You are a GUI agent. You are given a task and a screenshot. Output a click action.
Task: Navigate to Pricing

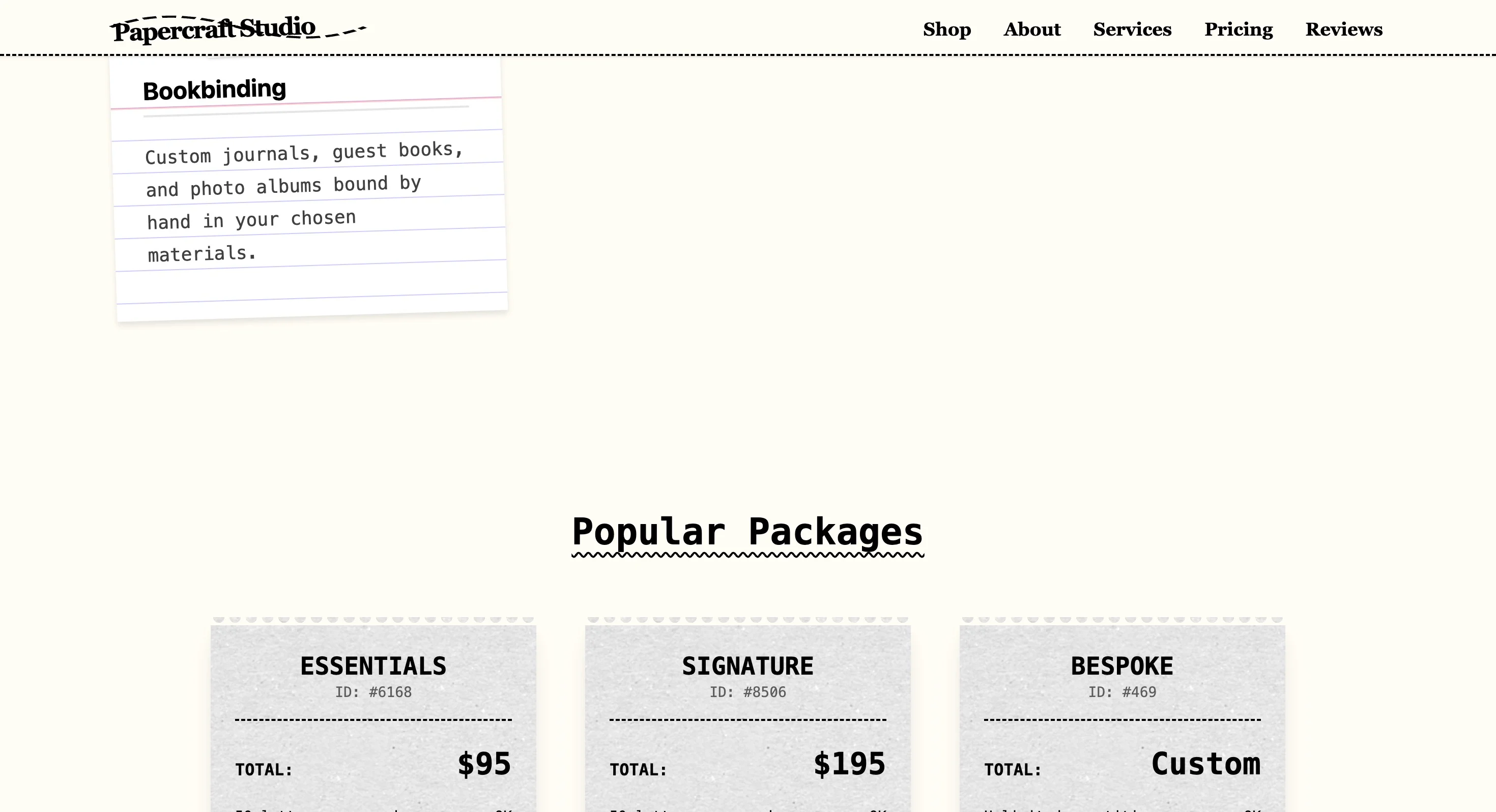click(x=1238, y=29)
